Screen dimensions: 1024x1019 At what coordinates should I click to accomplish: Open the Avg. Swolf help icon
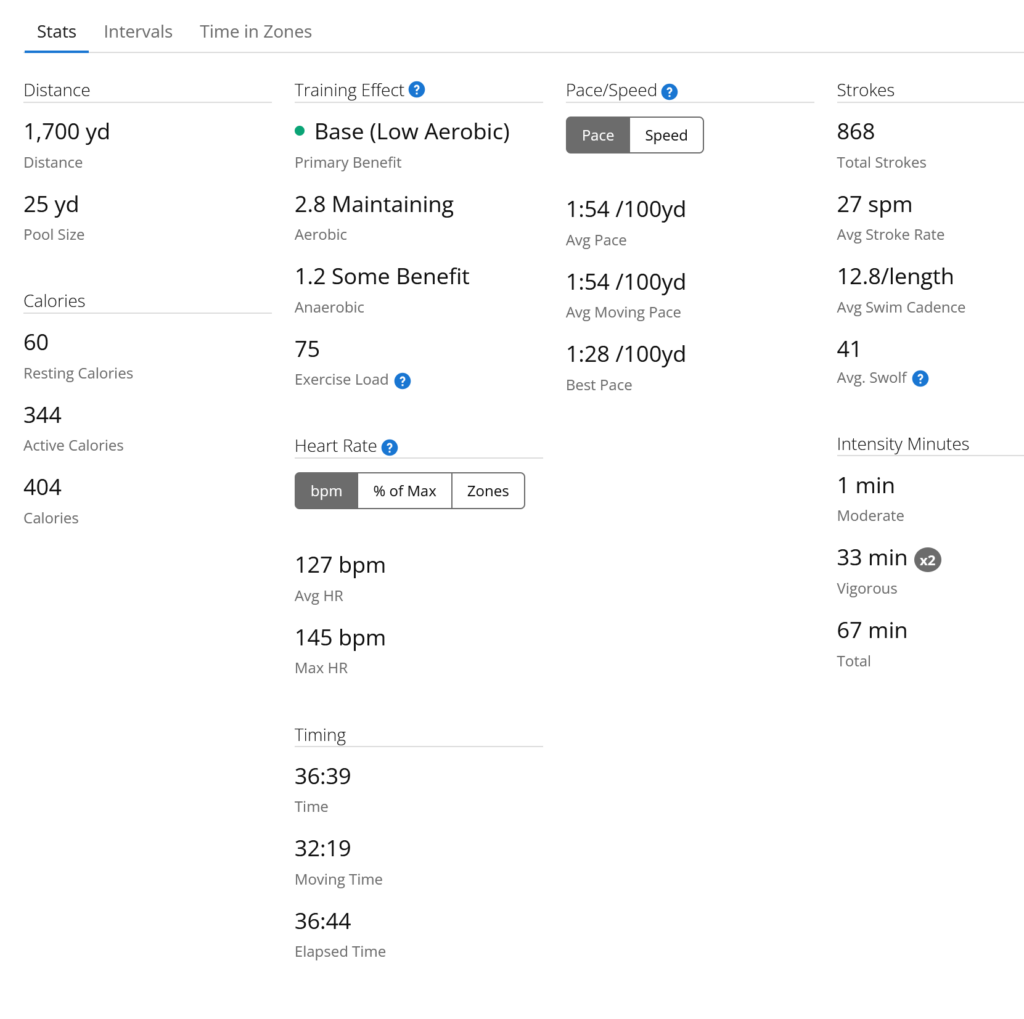click(921, 378)
